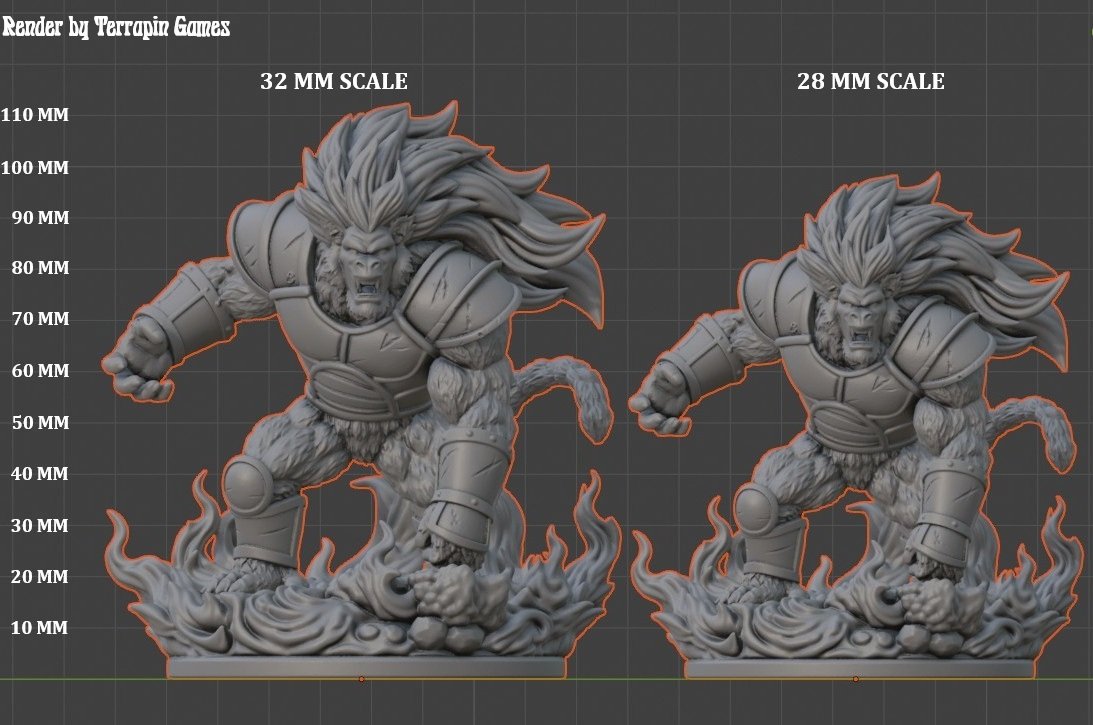Click the "28 MM SCALE" heading
Screen dimensions: 1093x725
click(x=871, y=81)
